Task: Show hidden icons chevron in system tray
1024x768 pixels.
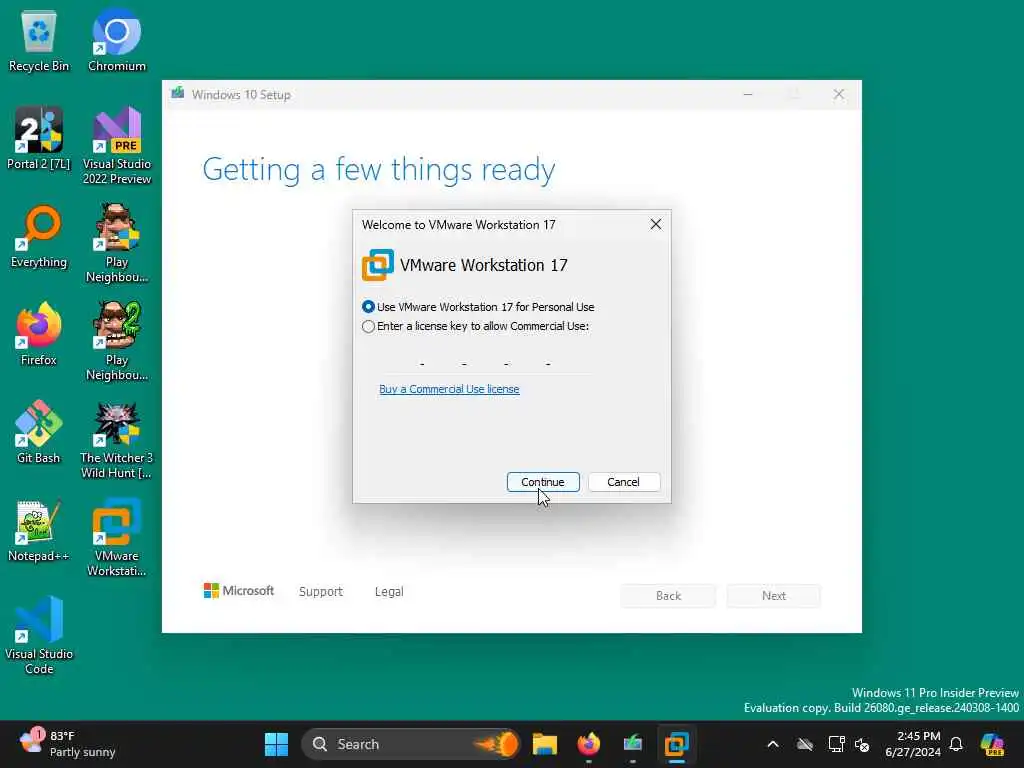Action: coord(773,744)
